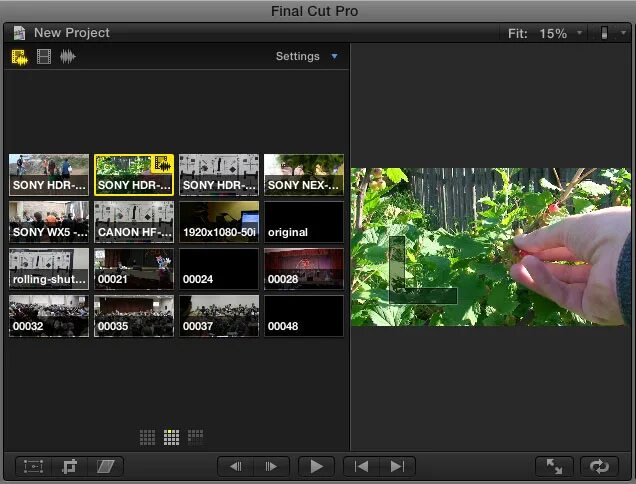Toggle loop playback
The width and height of the screenshot is (636, 484).
click(x=599, y=467)
